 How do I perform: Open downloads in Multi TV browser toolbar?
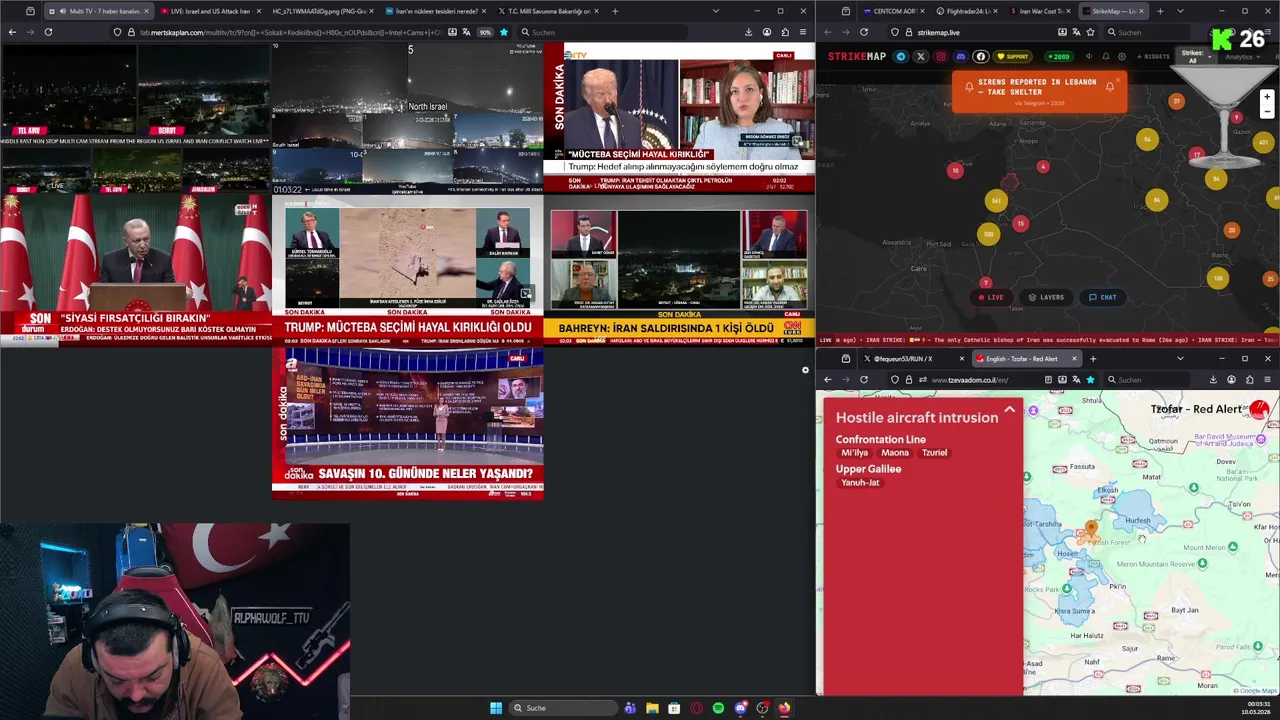coord(748,32)
